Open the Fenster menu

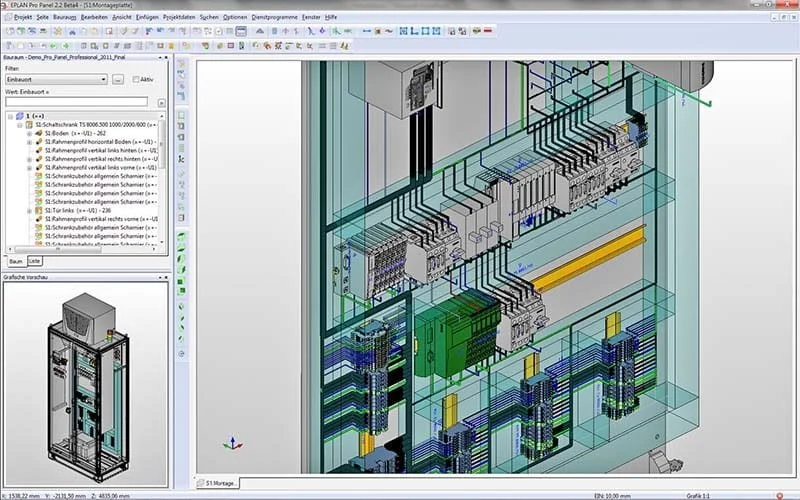pyautogui.click(x=311, y=17)
